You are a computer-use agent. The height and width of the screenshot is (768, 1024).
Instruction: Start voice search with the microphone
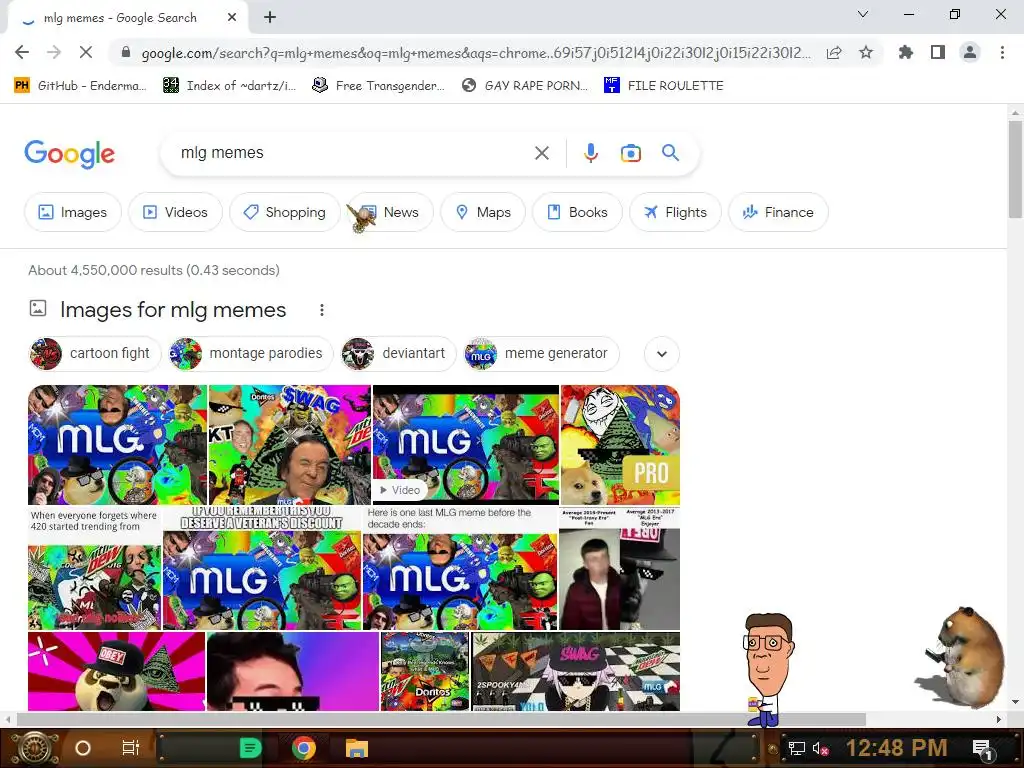(590, 153)
